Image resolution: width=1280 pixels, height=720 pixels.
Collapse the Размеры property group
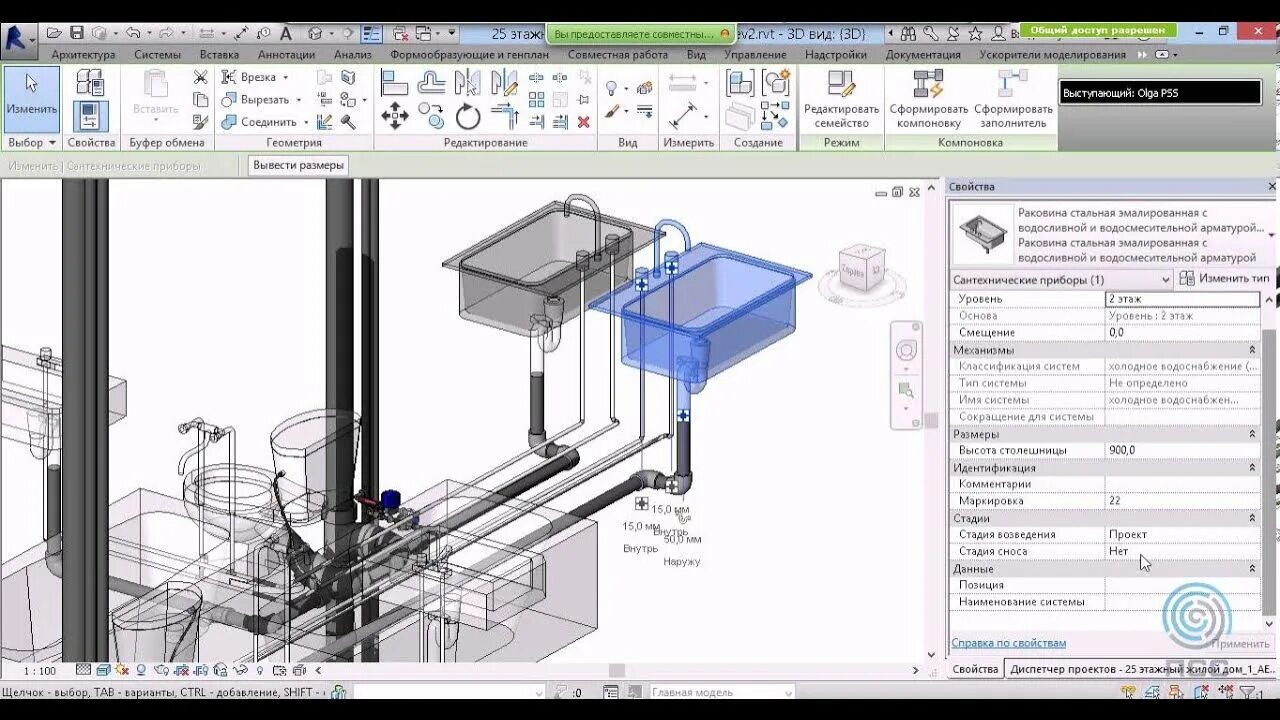tap(1252, 434)
